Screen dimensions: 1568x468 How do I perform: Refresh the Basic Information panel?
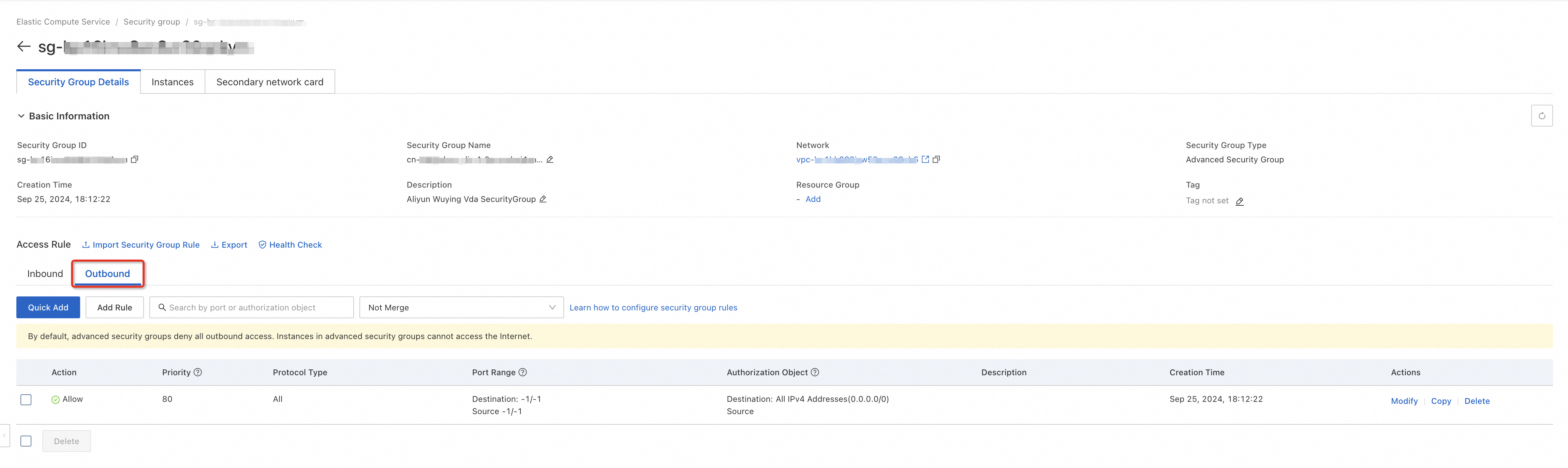(1541, 116)
